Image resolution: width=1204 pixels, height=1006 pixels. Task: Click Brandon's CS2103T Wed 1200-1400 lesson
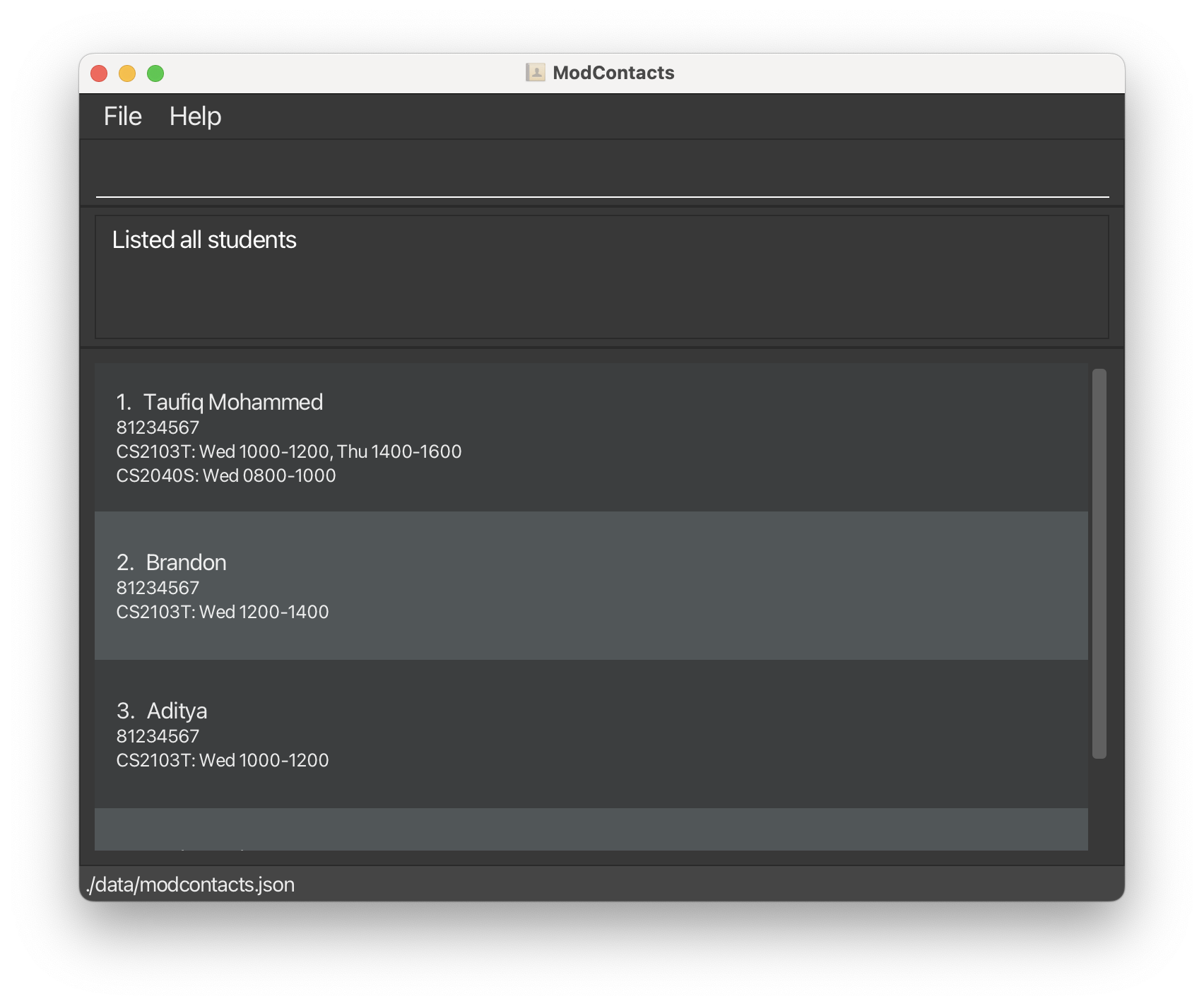pyautogui.click(x=222, y=612)
